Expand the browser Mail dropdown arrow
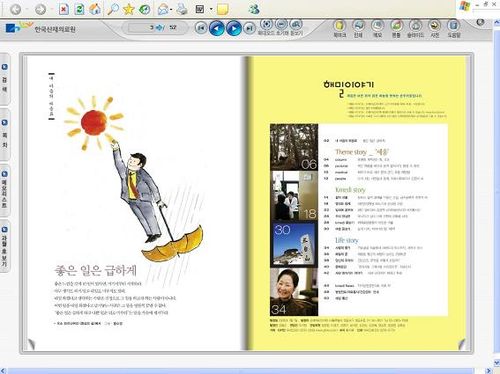The width and height of the screenshot is (500, 374). [x=171, y=10]
